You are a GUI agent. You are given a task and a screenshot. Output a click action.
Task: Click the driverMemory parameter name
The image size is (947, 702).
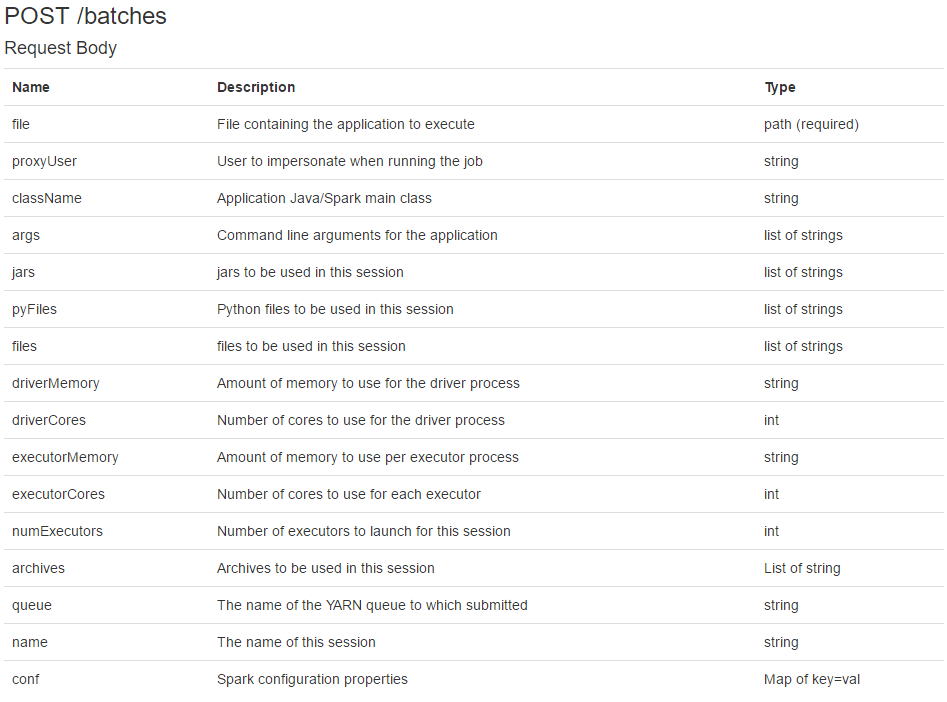coord(56,383)
